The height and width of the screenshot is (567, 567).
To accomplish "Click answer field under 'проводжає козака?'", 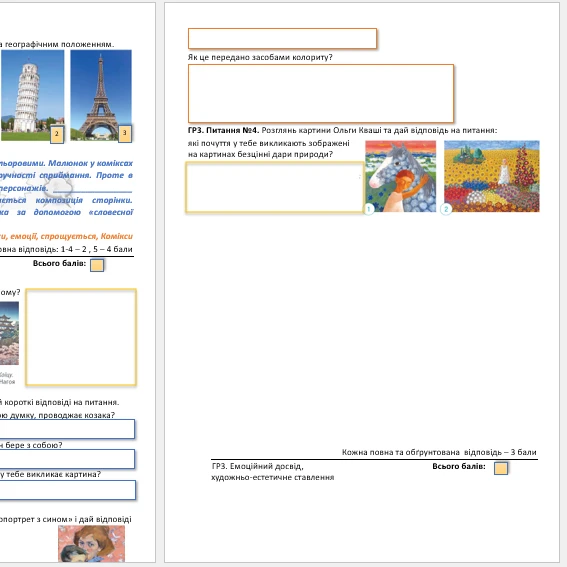I will click(x=67, y=429).
